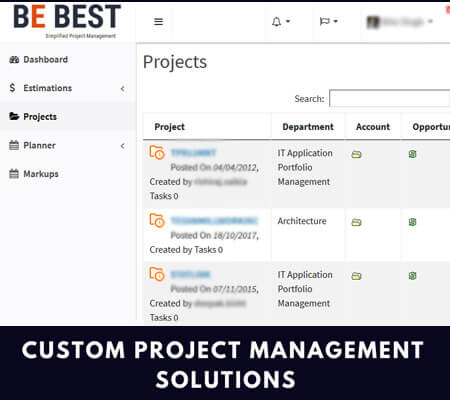Open the blurred project link in Architecture row
The width and height of the screenshot is (450, 400).
[x=214, y=221]
